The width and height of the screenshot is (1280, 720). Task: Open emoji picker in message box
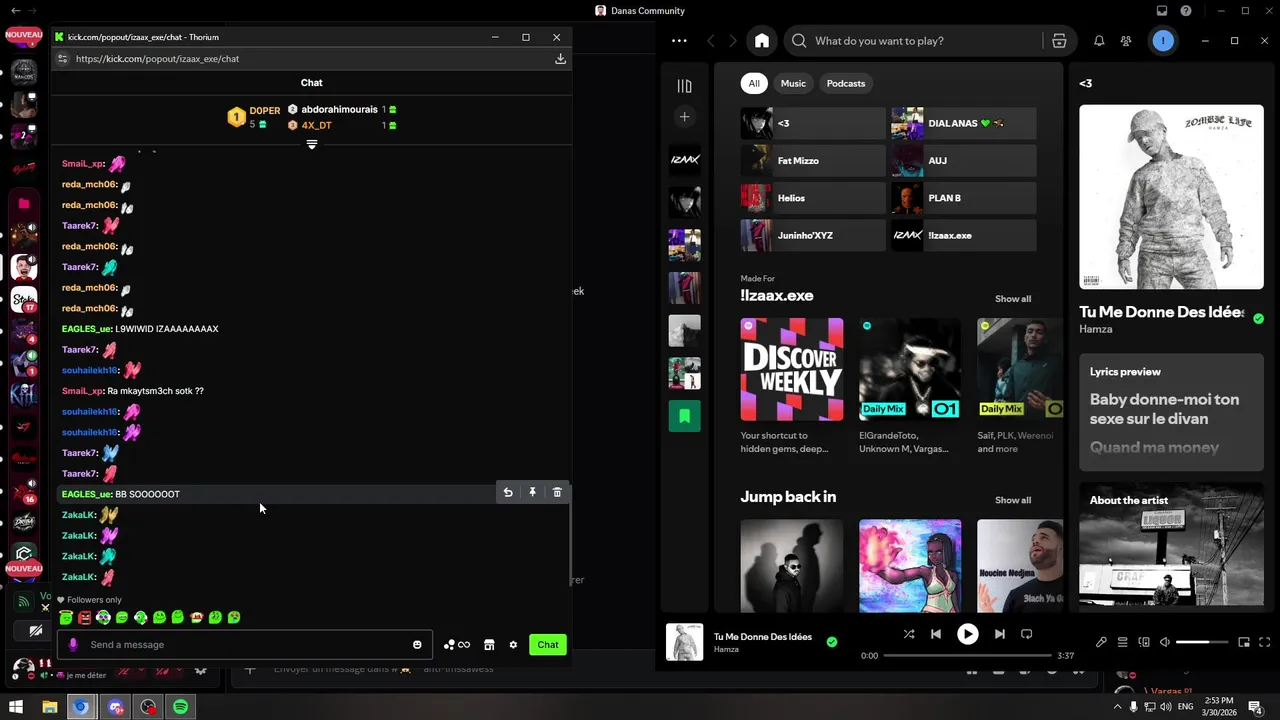(417, 645)
